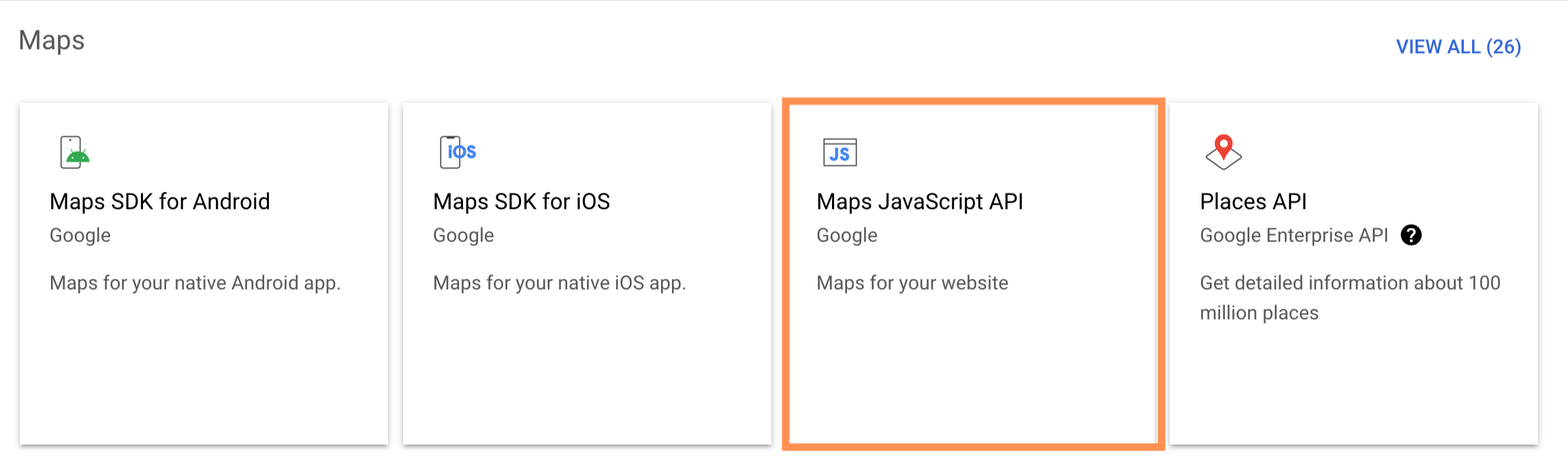Click the Google Enterprise API label
Viewport: 1568px width, 462px height.
point(1294,235)
